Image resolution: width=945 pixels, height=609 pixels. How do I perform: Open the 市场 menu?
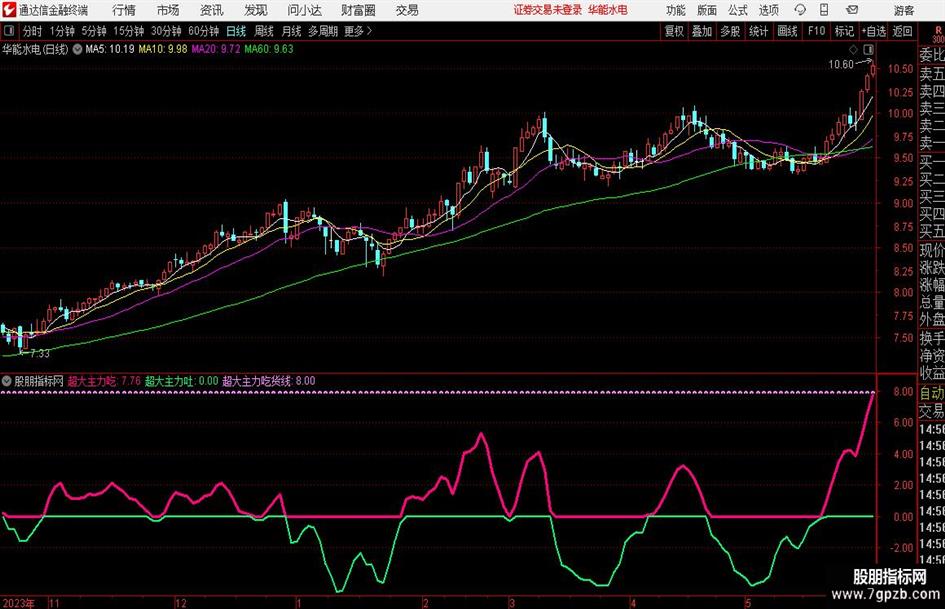(x=168, y=10)
